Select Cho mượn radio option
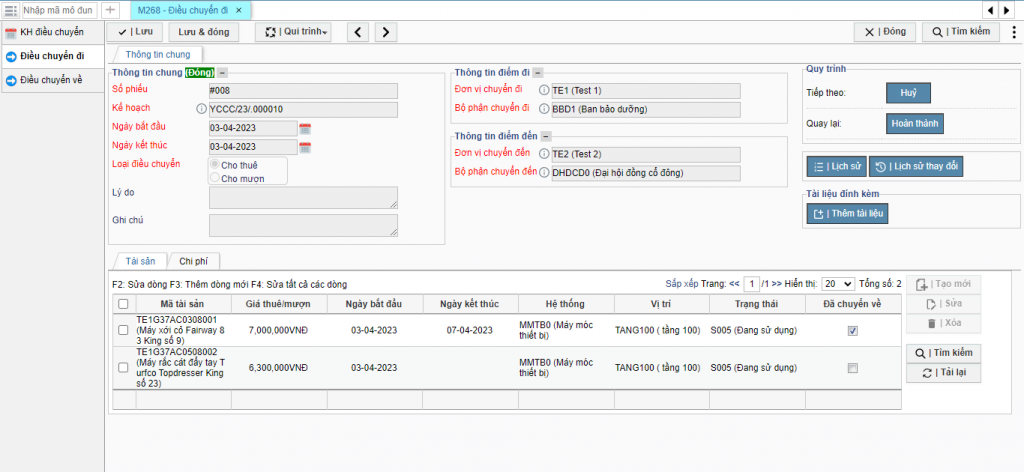This screenshot has width=1024, height=472. click(x=214, y=178)
